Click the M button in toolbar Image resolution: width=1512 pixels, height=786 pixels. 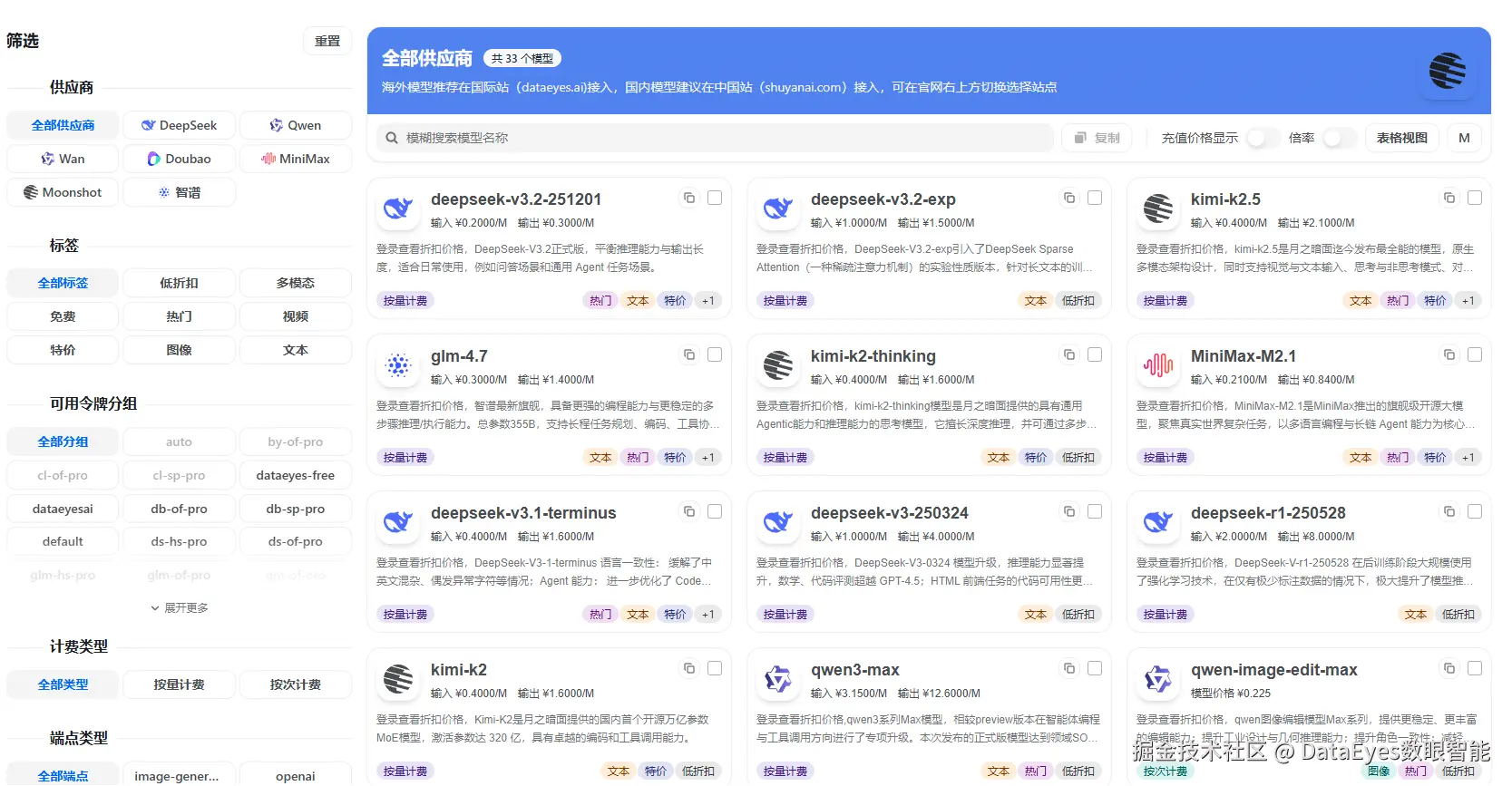pos(1464,138)
